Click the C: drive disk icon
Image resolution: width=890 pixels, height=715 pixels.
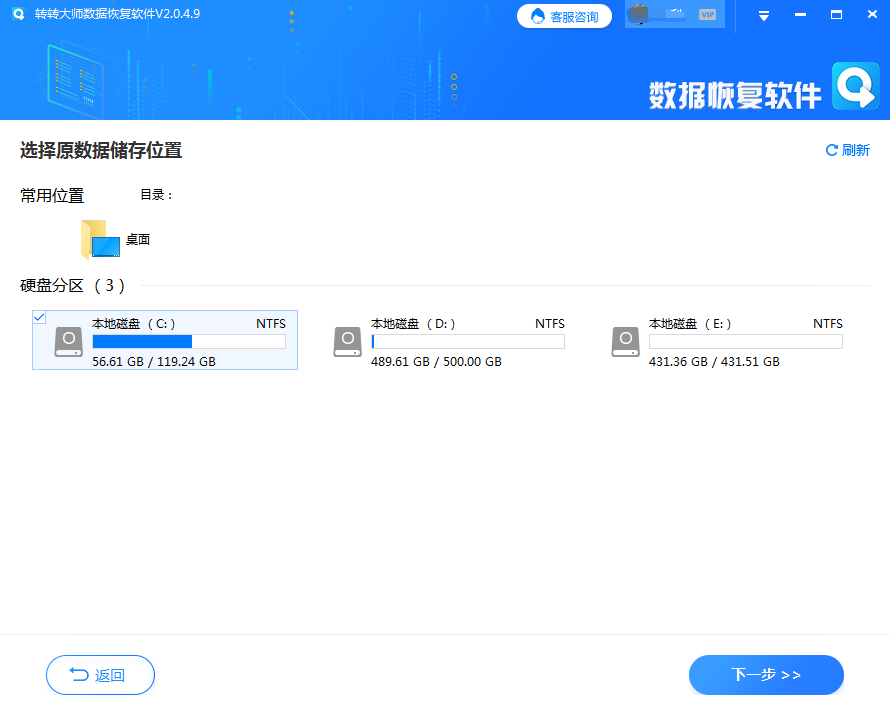pos(69,342)
